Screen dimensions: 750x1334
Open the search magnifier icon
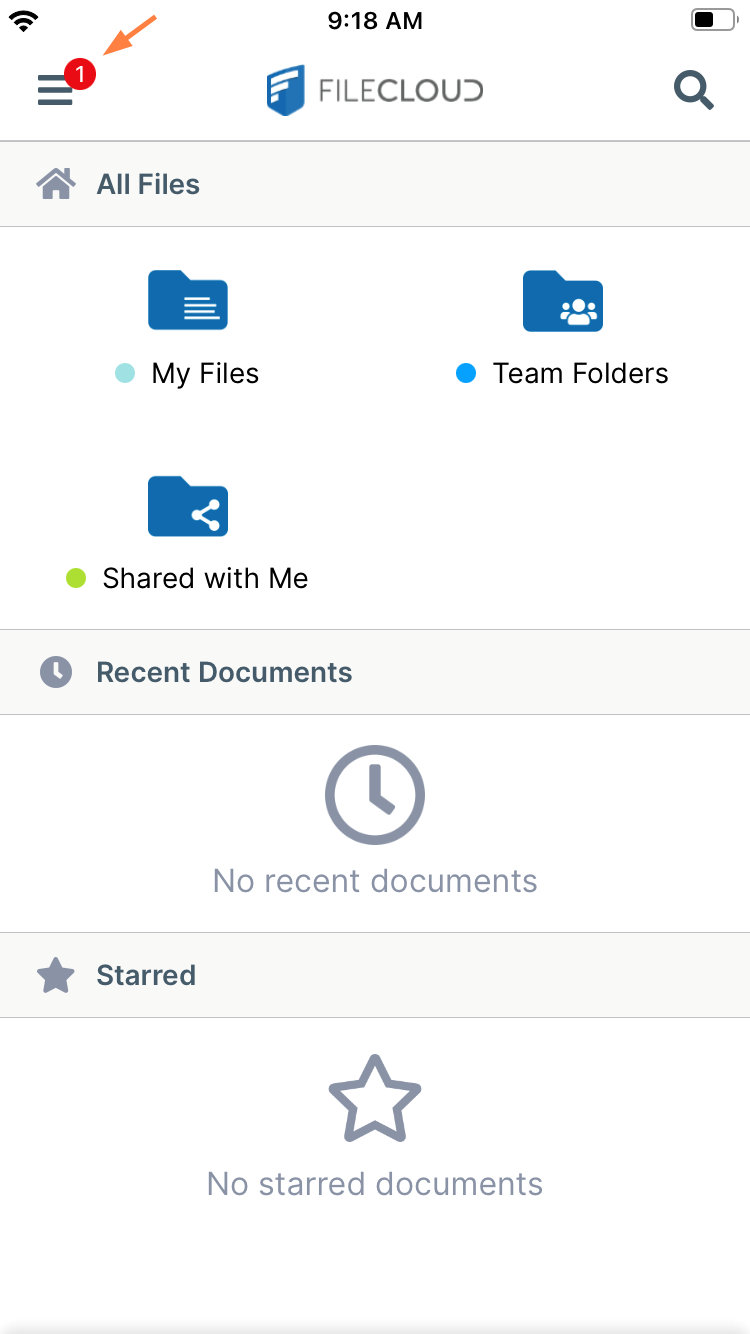693,91
